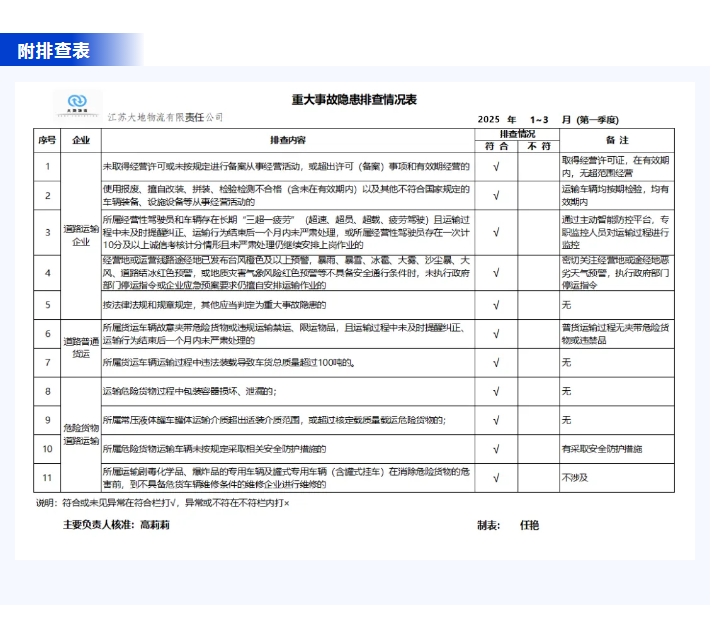This screenshot has width=712, height=630.
Task: Click the '无' remark in row 7
Action: 566,362
